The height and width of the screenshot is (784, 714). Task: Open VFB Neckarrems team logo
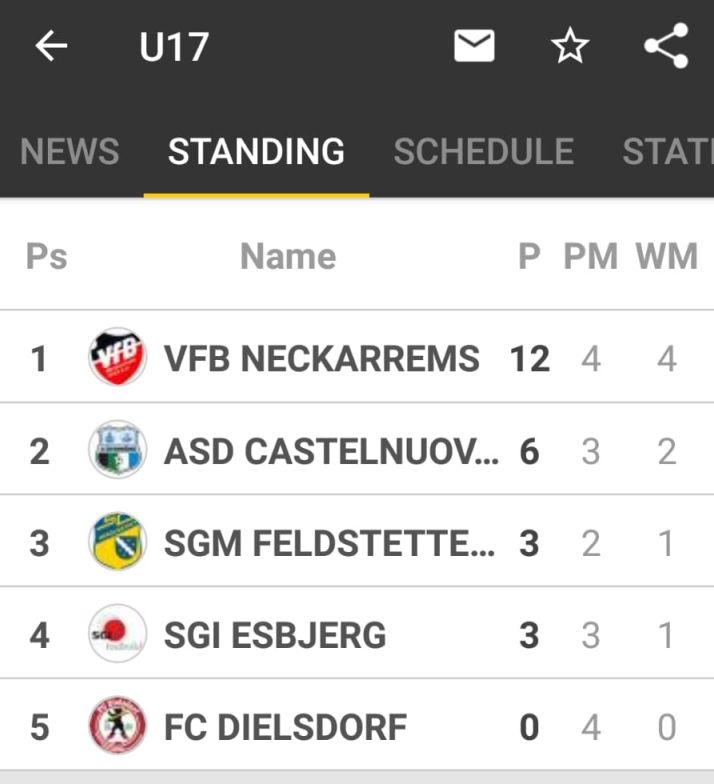[x=117, y=358]
